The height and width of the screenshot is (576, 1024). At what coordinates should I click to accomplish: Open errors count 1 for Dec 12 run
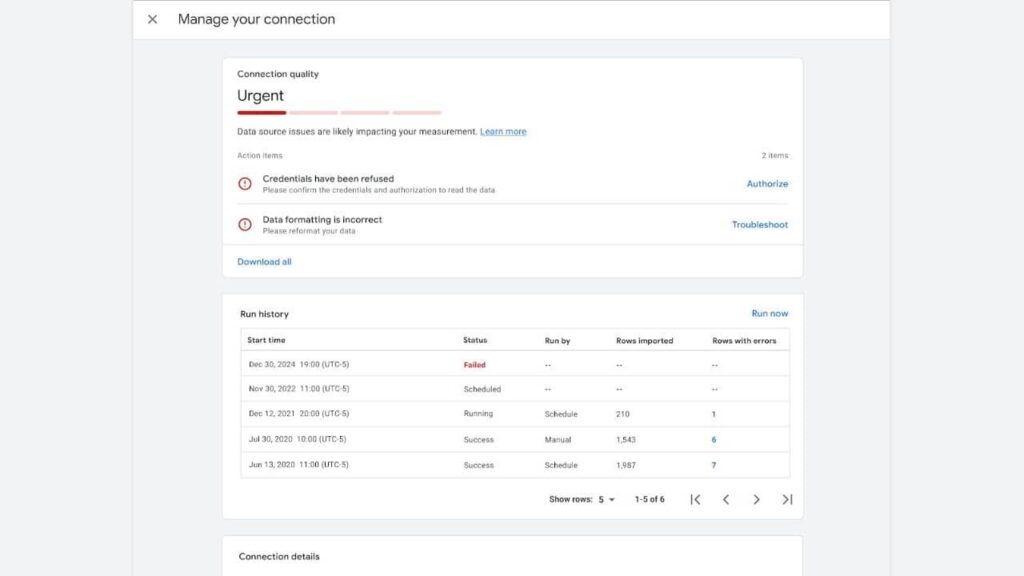click(714, 414)
